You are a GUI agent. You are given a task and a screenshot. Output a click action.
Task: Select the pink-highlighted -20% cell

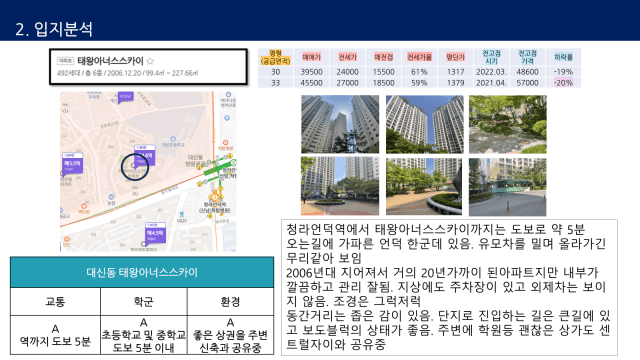click(x=563, y=83)
